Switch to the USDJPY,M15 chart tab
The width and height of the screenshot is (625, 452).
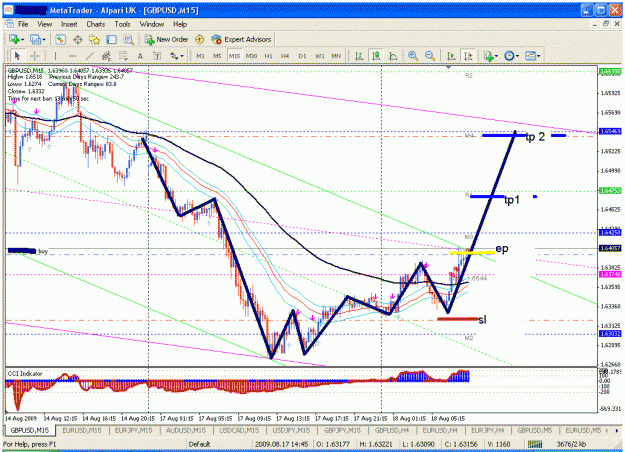[291, 430]
